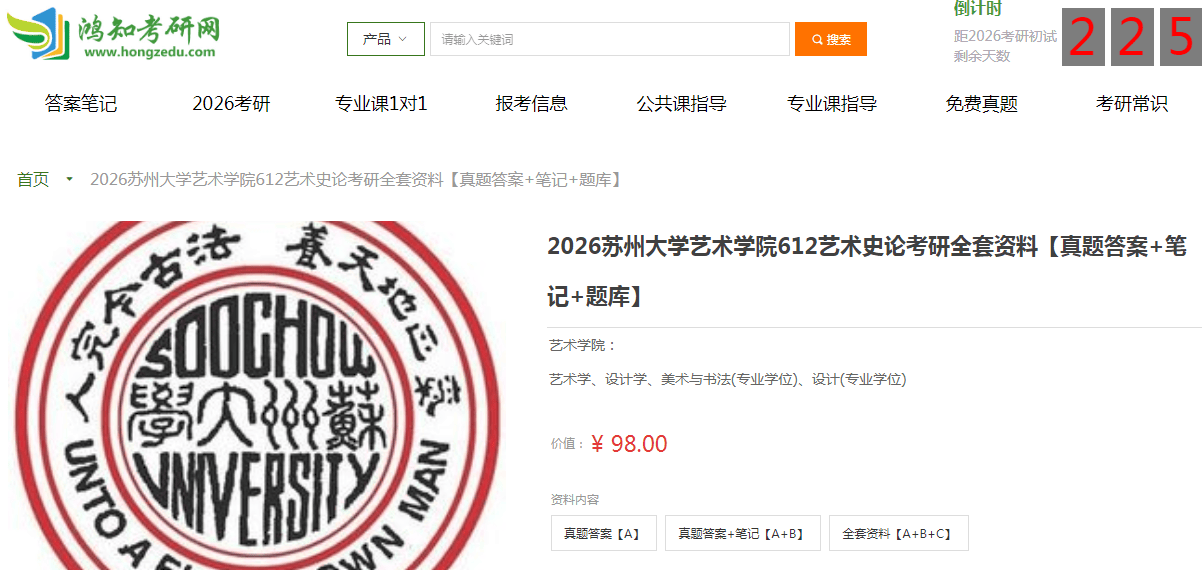
Task: Open 专业课指导 navigation item
Action: [x=832, y=103]
